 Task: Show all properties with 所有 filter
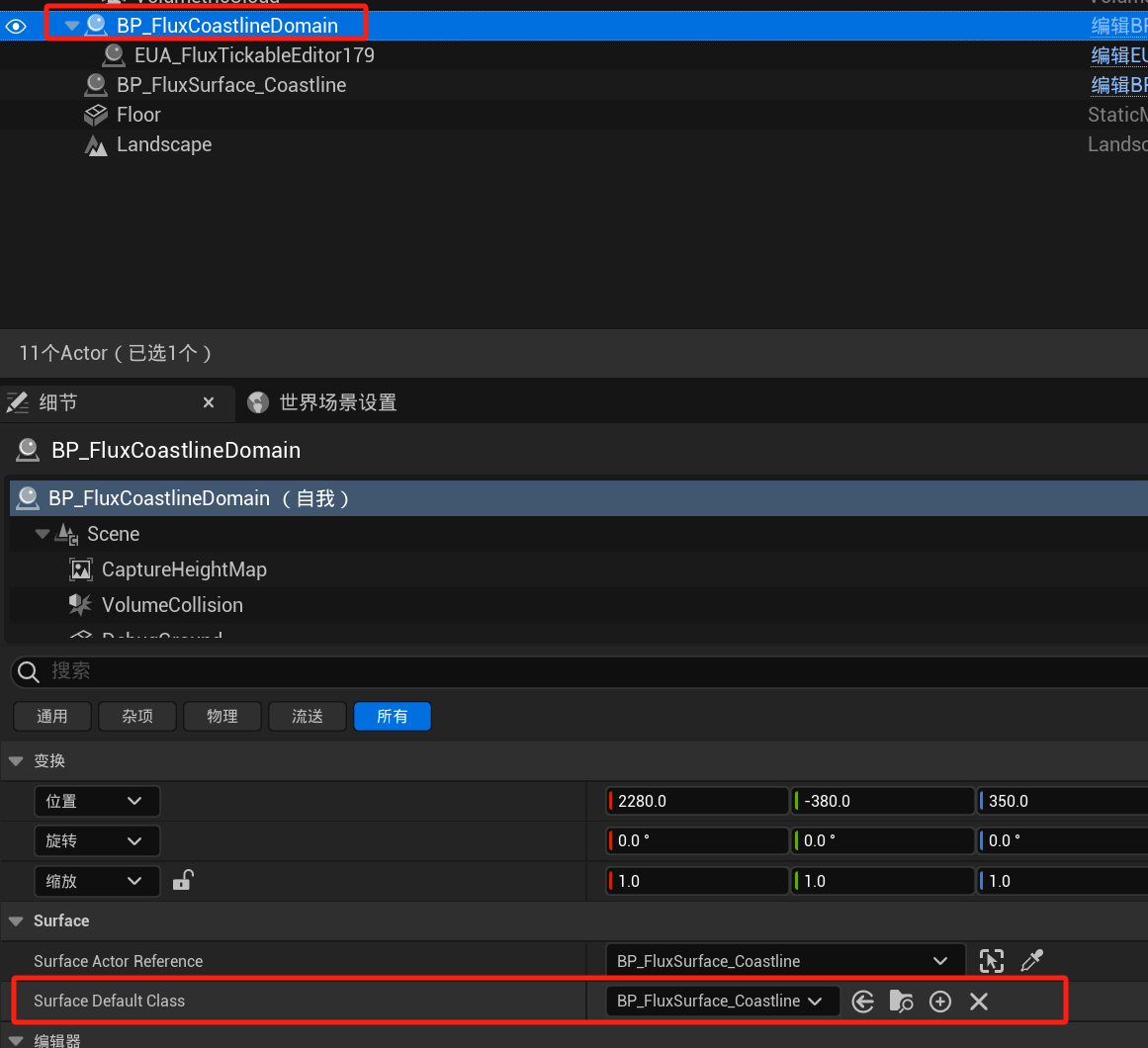click(x=393, y=717)
